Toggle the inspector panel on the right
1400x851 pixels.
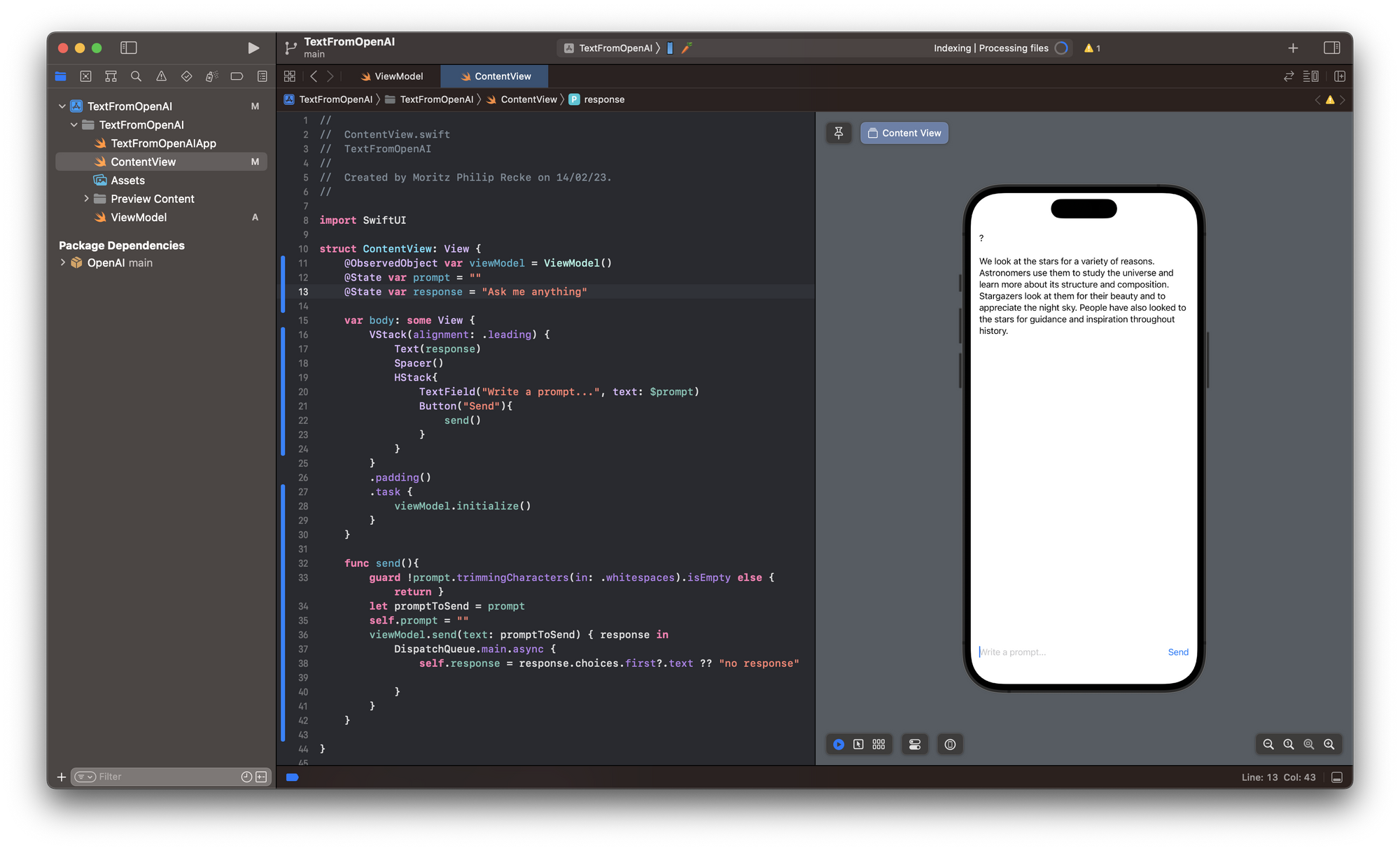click(x=1331, y=48)
